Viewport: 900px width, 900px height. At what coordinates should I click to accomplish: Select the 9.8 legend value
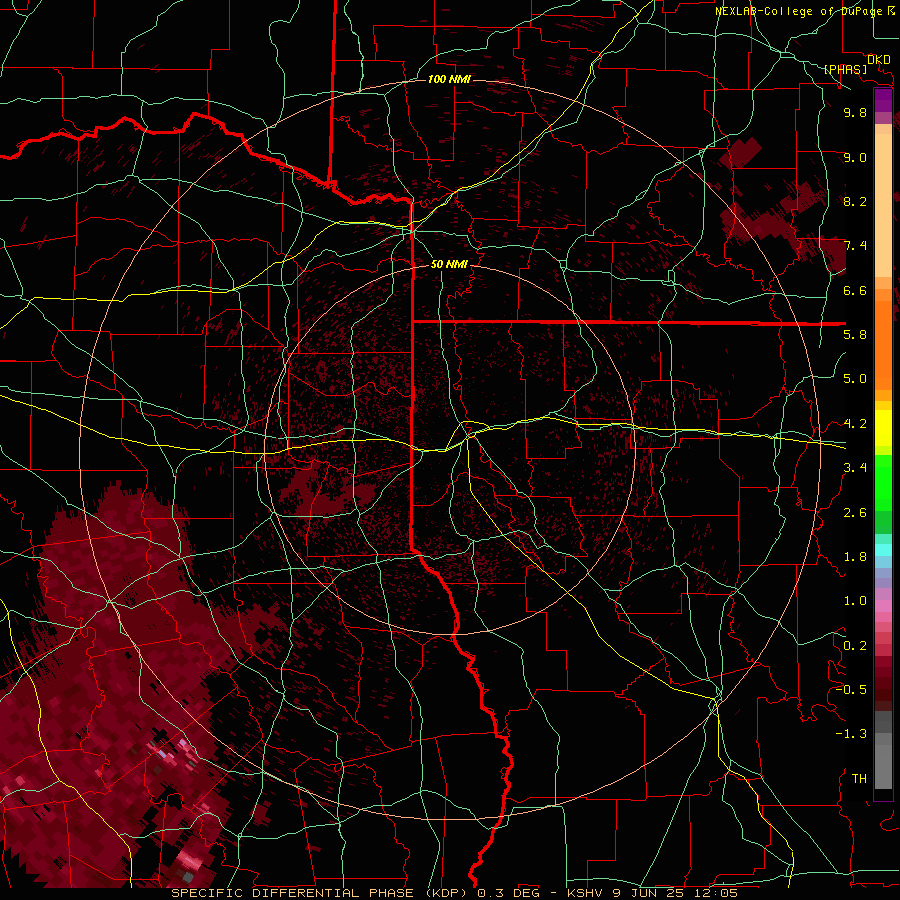tap(855, 113)
